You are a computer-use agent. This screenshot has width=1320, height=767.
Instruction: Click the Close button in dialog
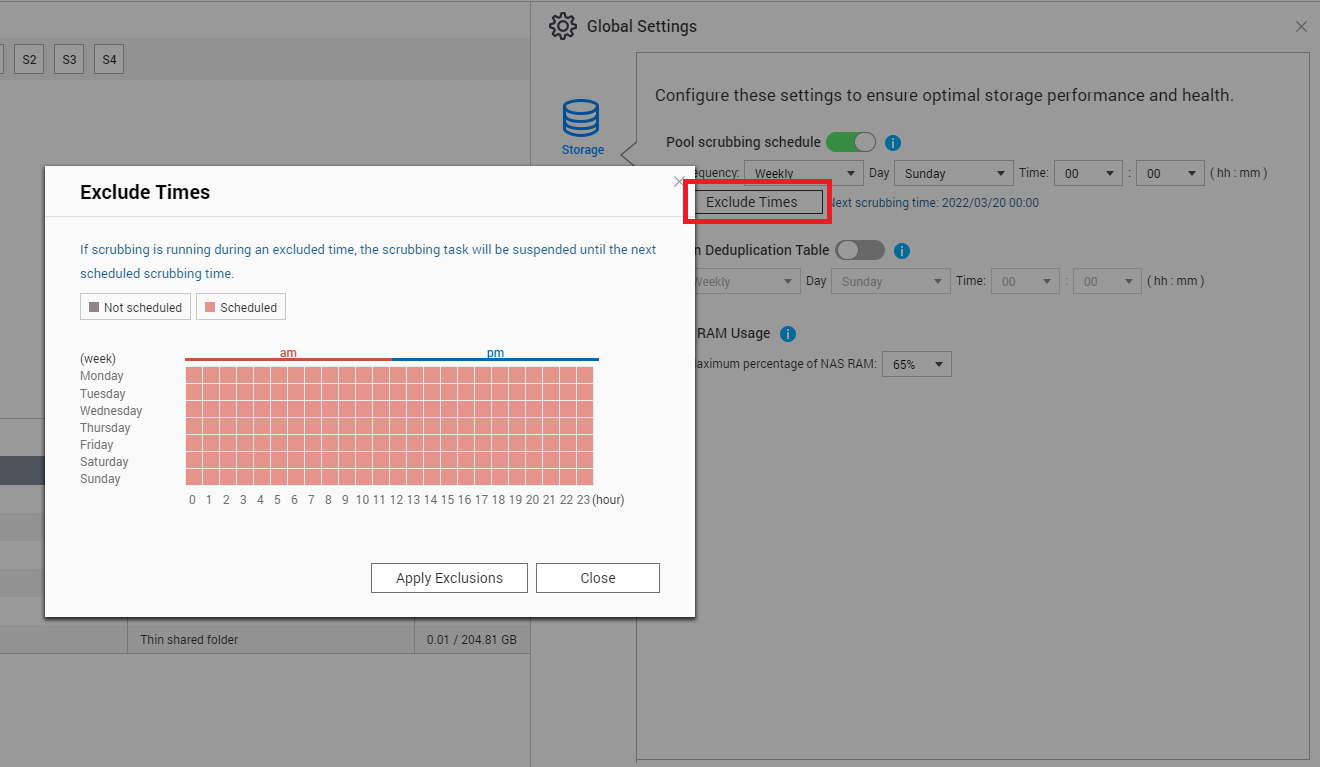(x=598, y=578)
